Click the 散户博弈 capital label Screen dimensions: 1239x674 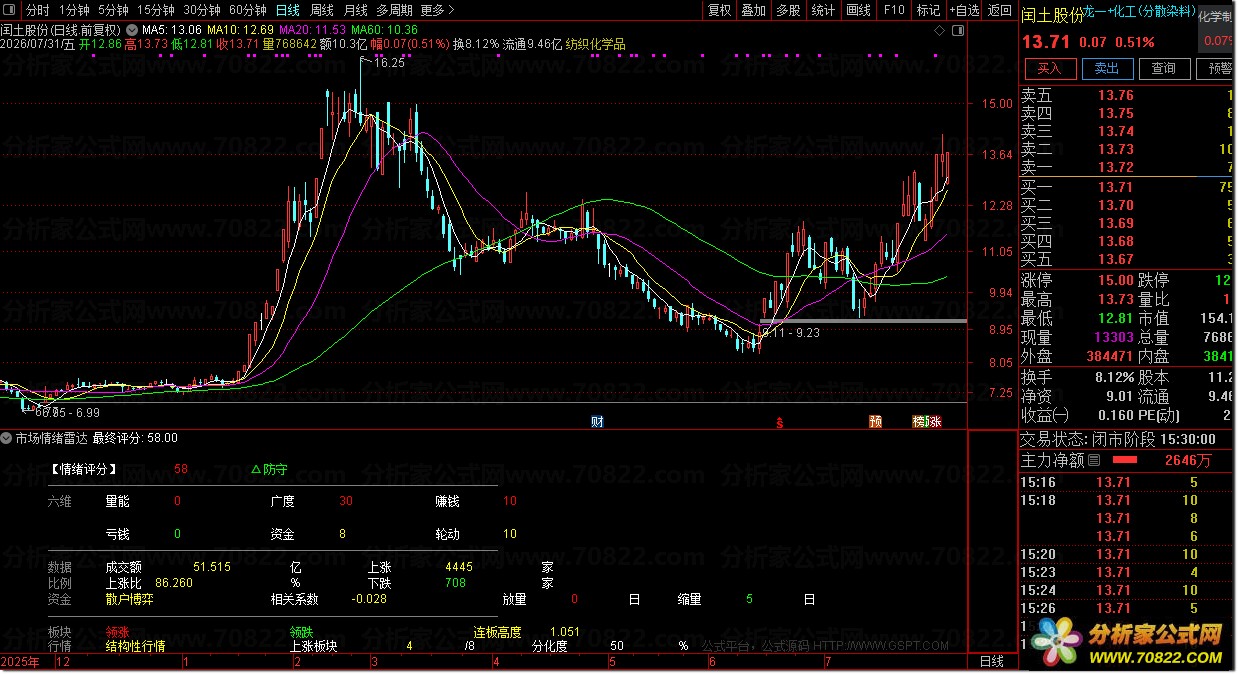(130, 599)
